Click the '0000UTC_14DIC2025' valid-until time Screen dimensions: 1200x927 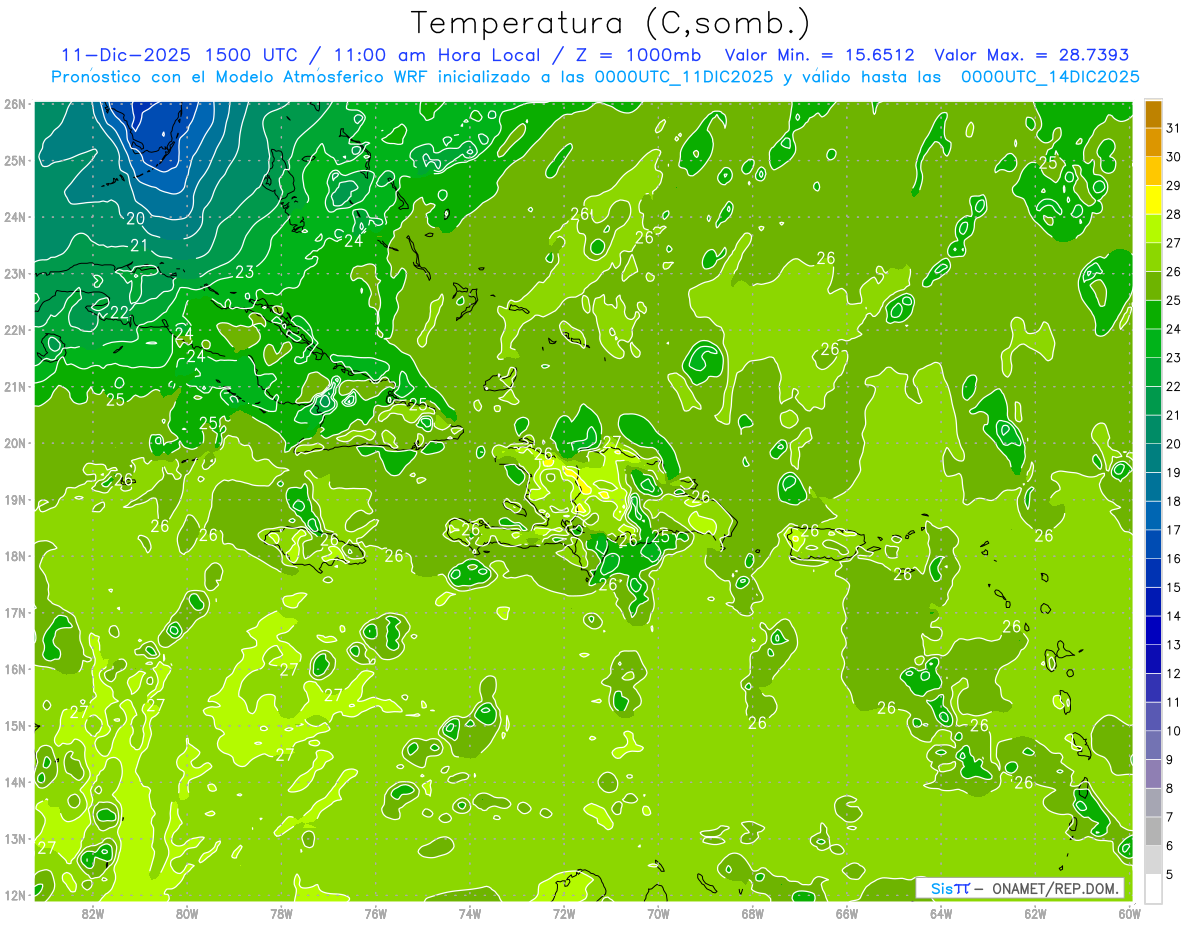[1050, 77]
